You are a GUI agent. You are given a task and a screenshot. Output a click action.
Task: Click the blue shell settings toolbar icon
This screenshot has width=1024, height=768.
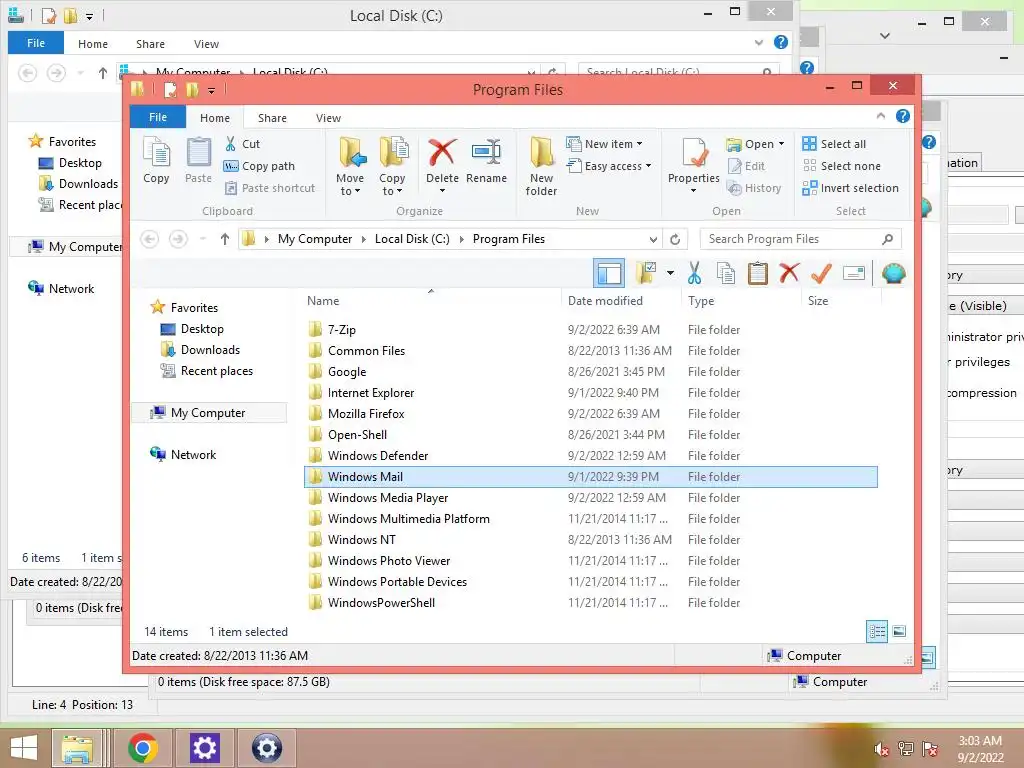(x=893, y=273)
